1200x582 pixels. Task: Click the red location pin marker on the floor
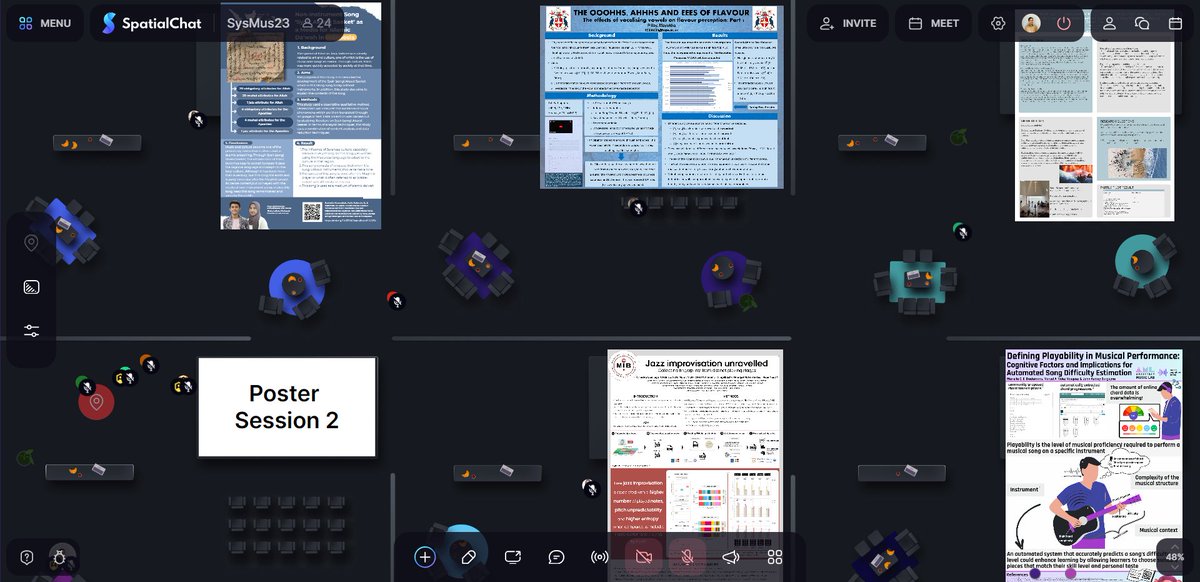96,402
